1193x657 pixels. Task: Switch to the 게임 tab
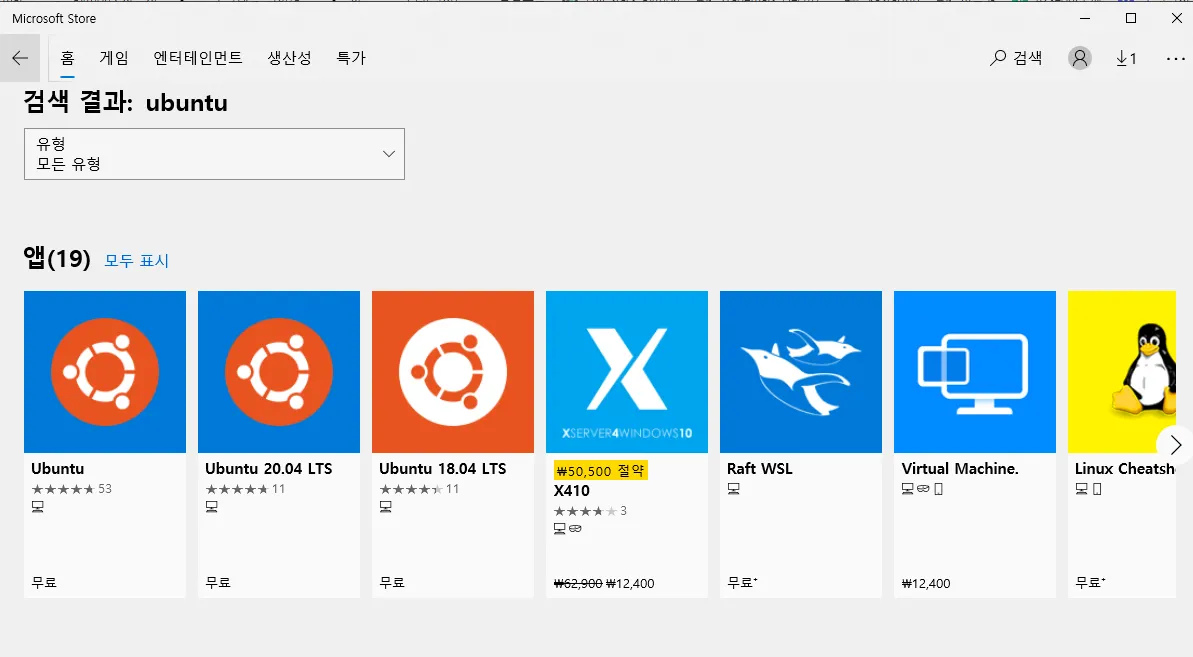114,58
